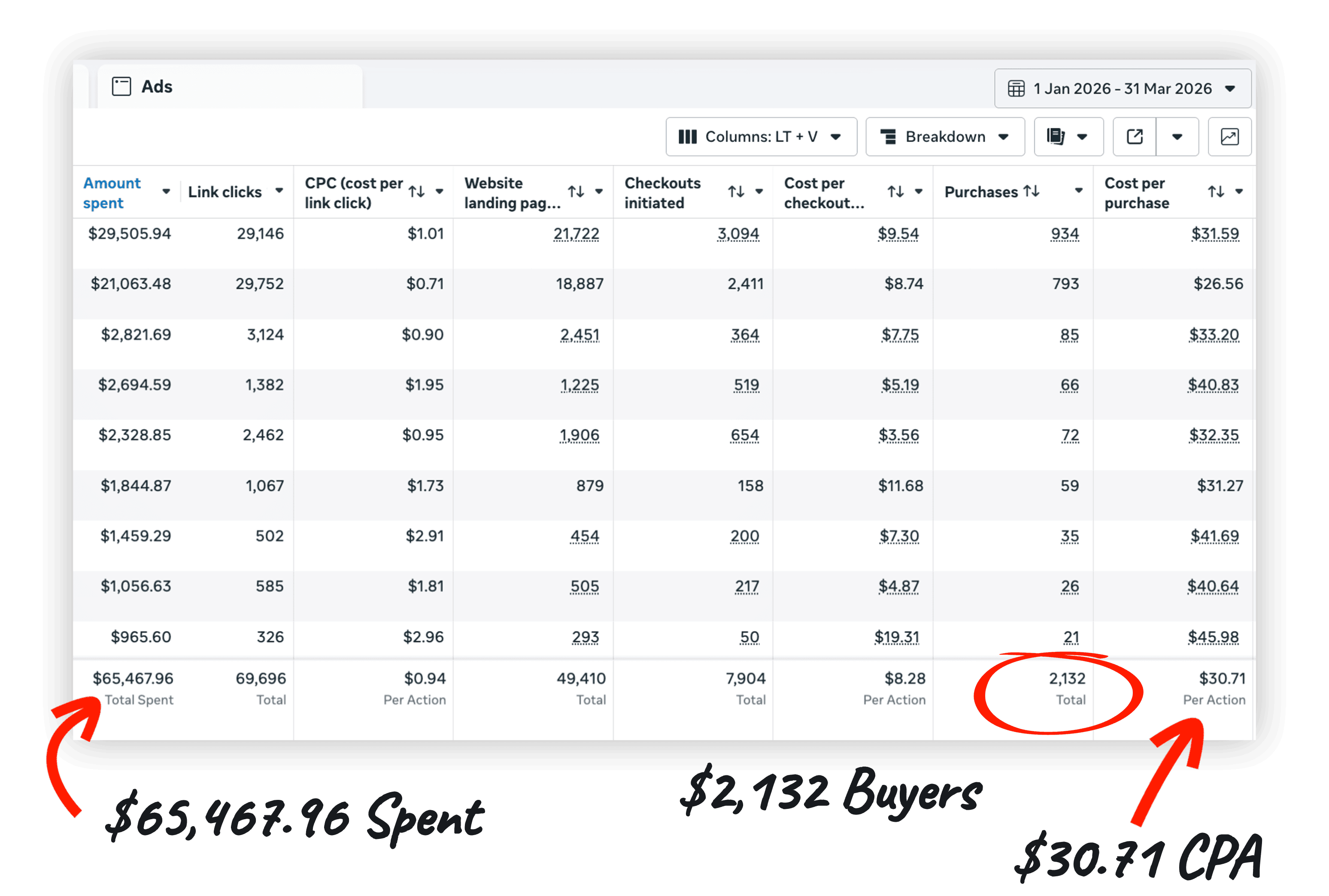Open the date range picker dropdown

click(x=1122, y=88)
